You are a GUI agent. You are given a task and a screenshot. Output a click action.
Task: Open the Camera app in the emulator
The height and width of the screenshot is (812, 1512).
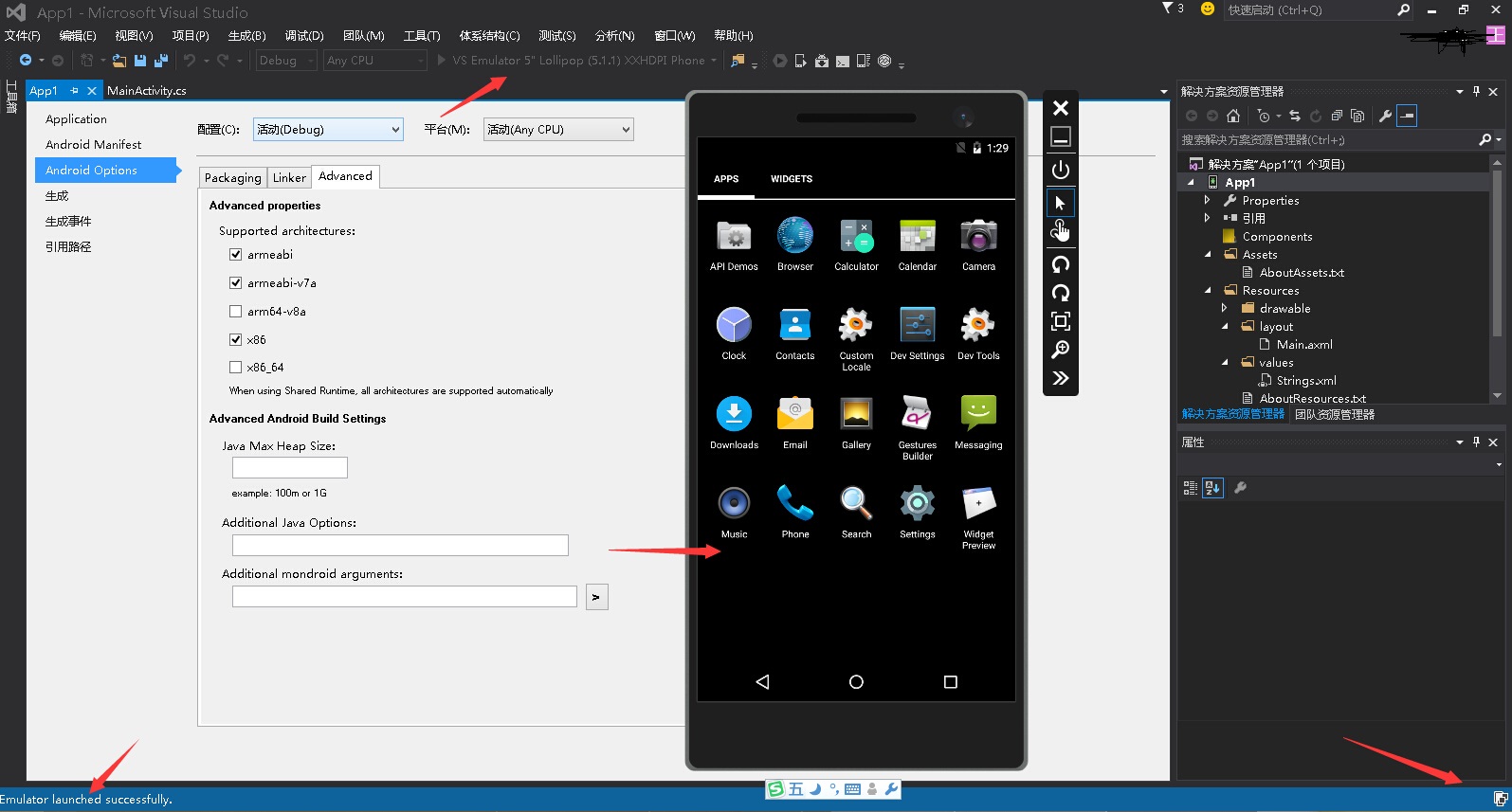coord(978,244)
